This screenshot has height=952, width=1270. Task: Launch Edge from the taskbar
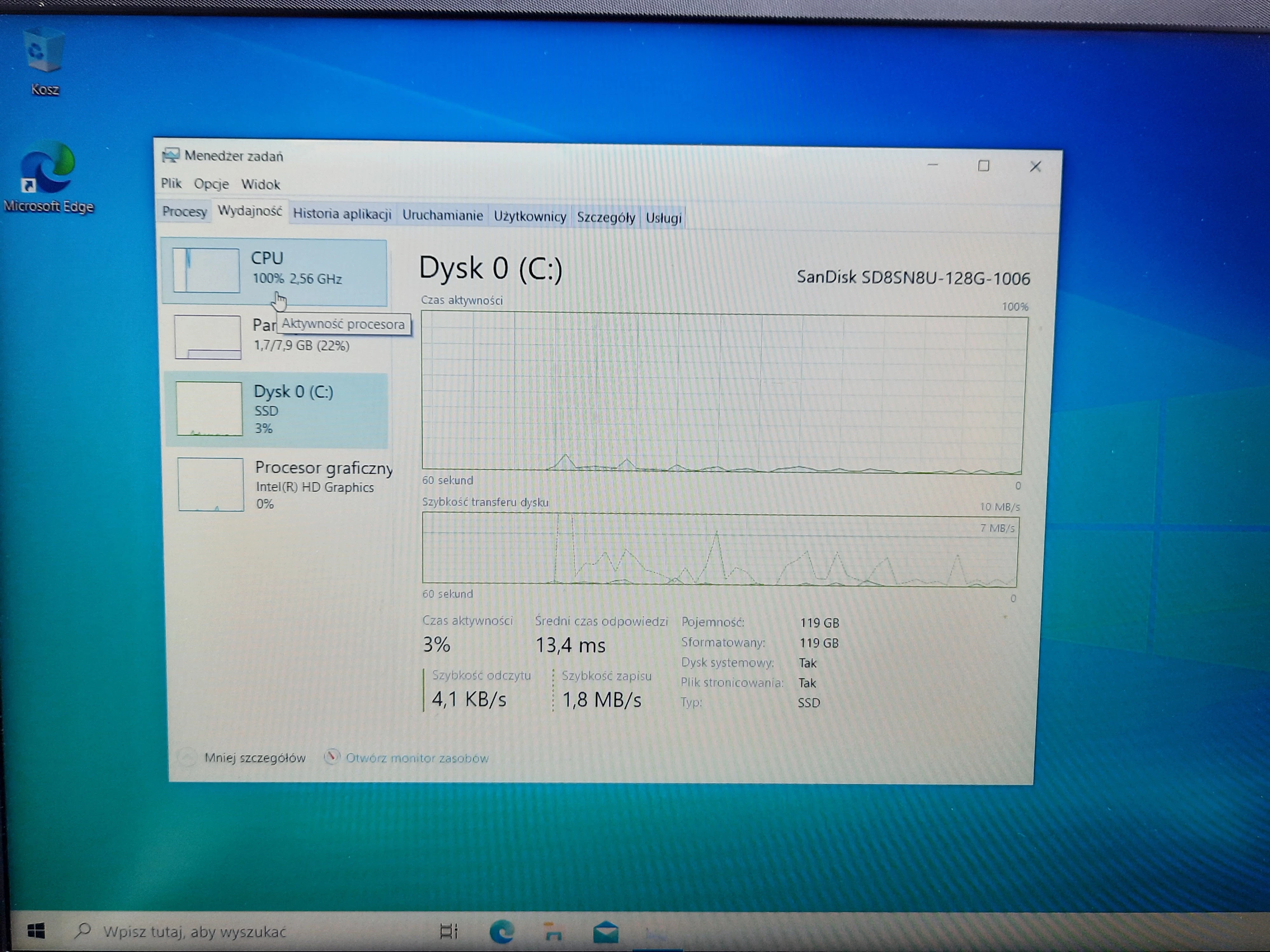tap(502, 931)
